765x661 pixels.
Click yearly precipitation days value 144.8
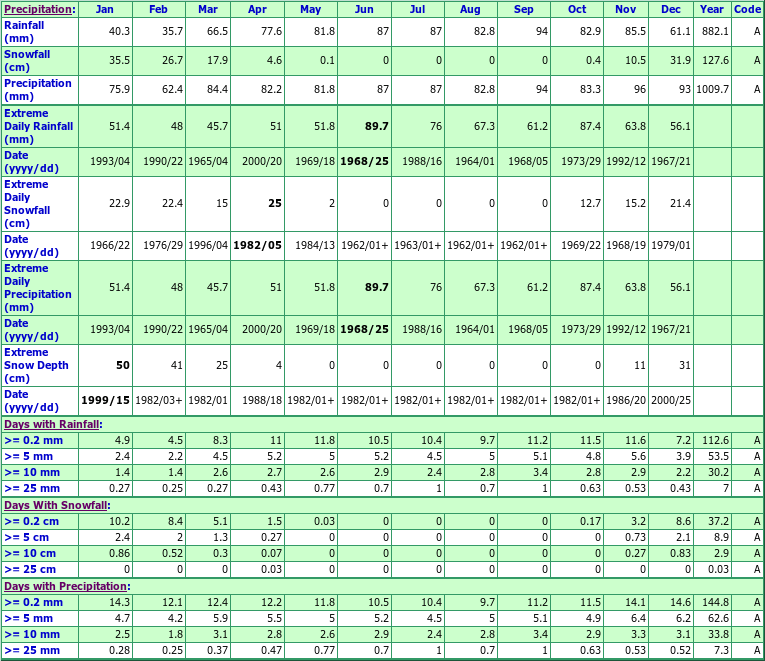click(x=715, y=602)
